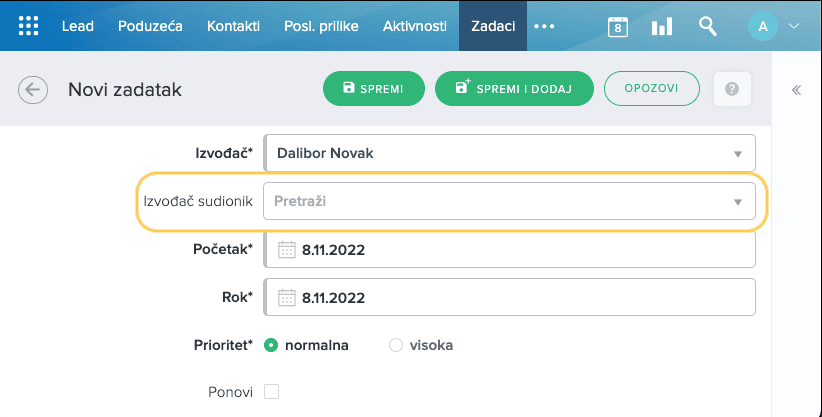The width and height of the screenshot is (822, 417).
Task: Select the normalna priority radio button
Action: click(271, 345)
